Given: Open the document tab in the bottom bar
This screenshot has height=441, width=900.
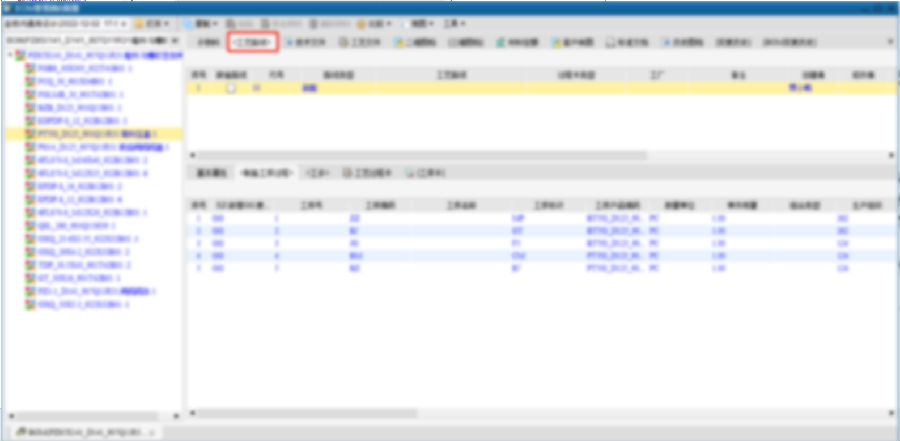Looking at the screenshot, I should pos(85,432).
